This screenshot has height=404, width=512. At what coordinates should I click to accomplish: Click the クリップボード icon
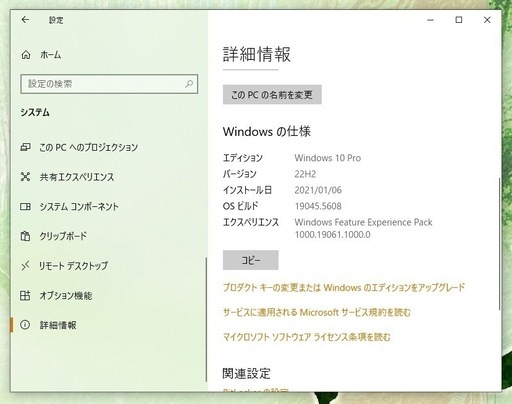click(26, 236)
